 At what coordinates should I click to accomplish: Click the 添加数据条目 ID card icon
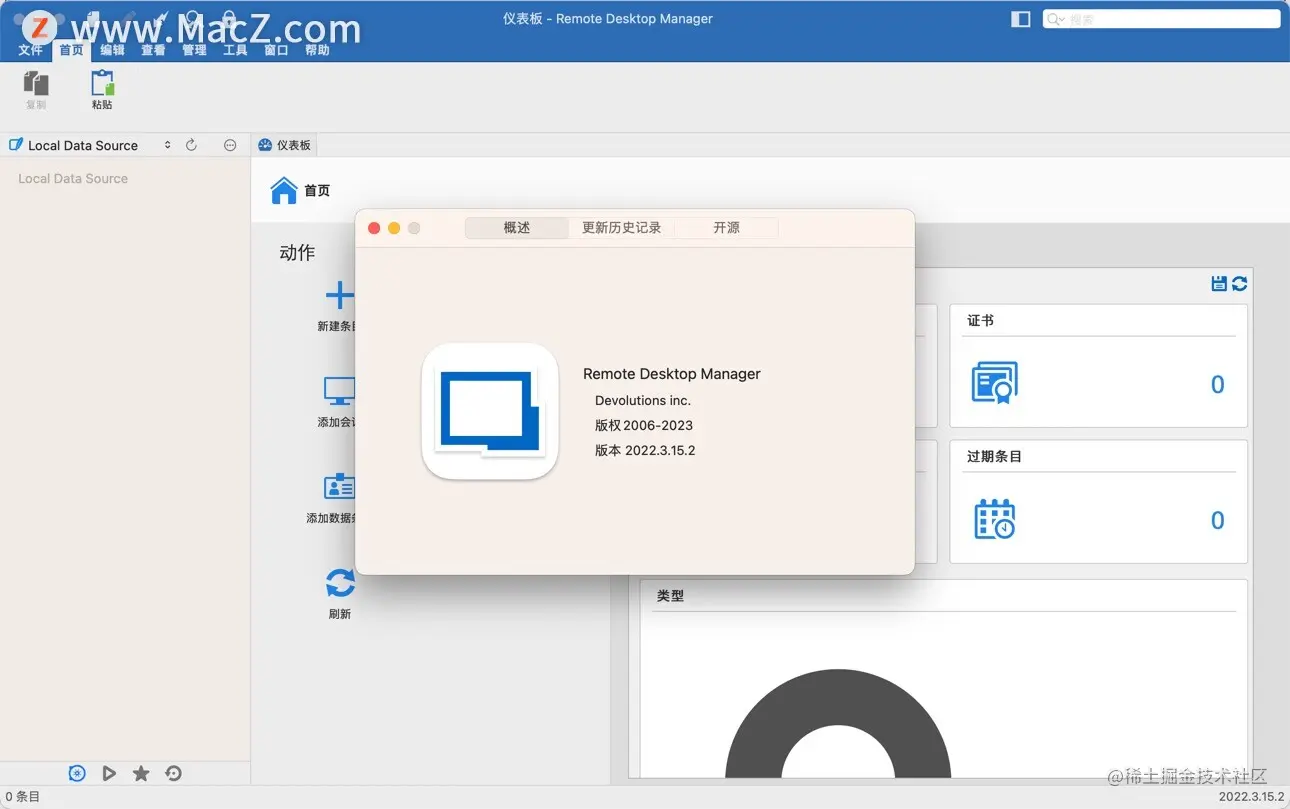click(340, 487)
